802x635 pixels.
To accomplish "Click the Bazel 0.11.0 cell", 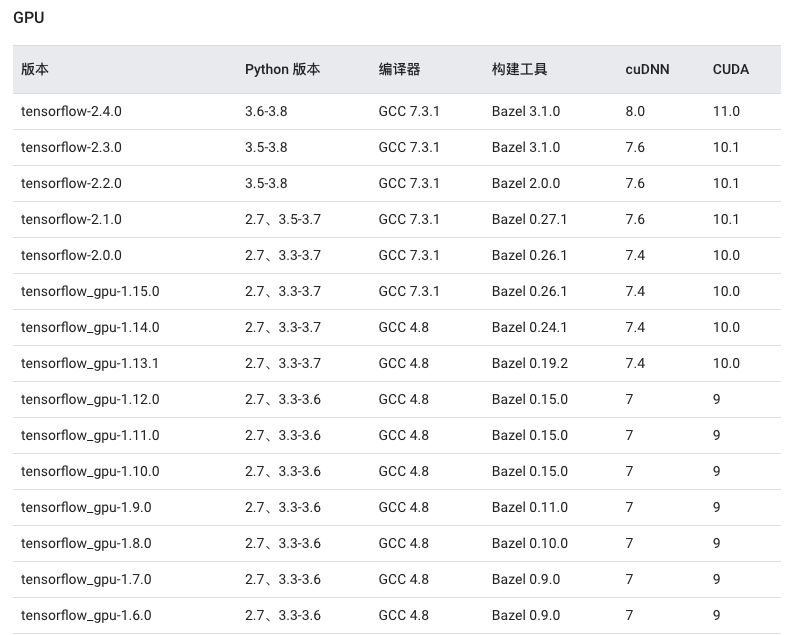I will pos(530,508).
